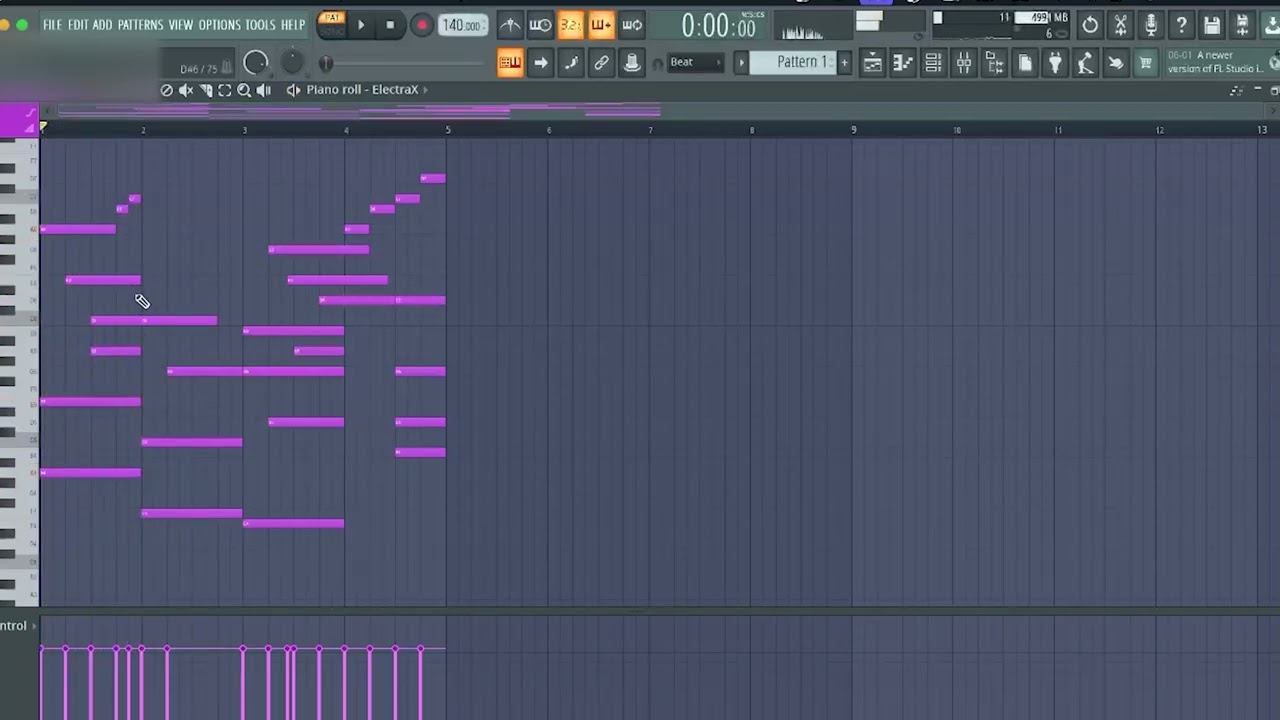1280x720 pixels.
Task: Stop playback with the Stop button
Action: (x=390, y=25)
